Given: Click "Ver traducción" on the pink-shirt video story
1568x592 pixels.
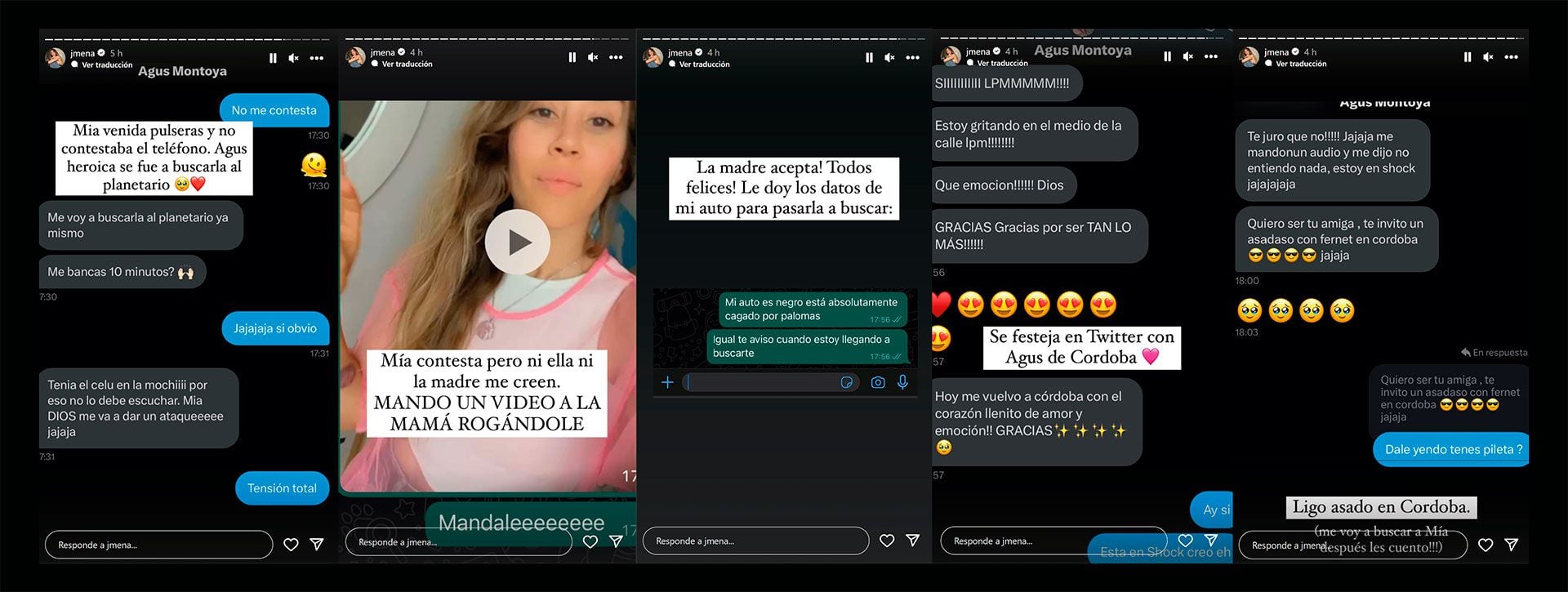Looking at the screenshot, I should pos(407,64).
